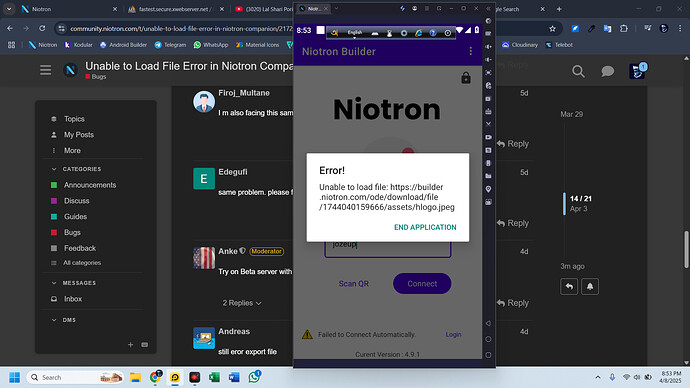Select the Bugs category in sidebar
Image resolution: width=690 pixels, height=388 pixels.
click(x=72, y=232)
